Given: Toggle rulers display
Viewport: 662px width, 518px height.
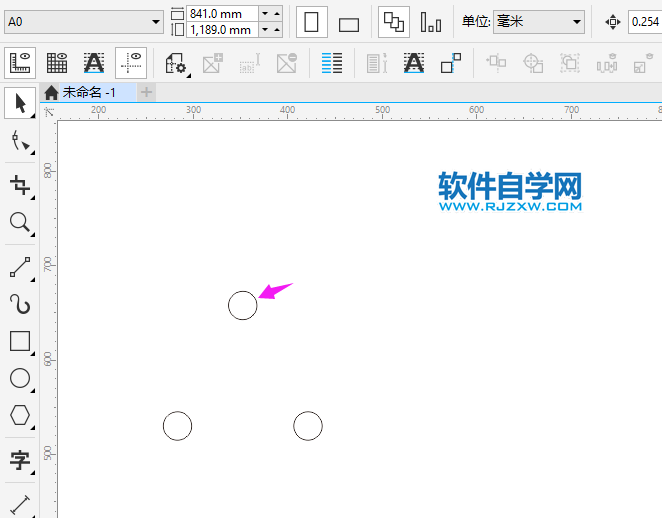Looking at the screenshot, I should click(x=20, y=63).
